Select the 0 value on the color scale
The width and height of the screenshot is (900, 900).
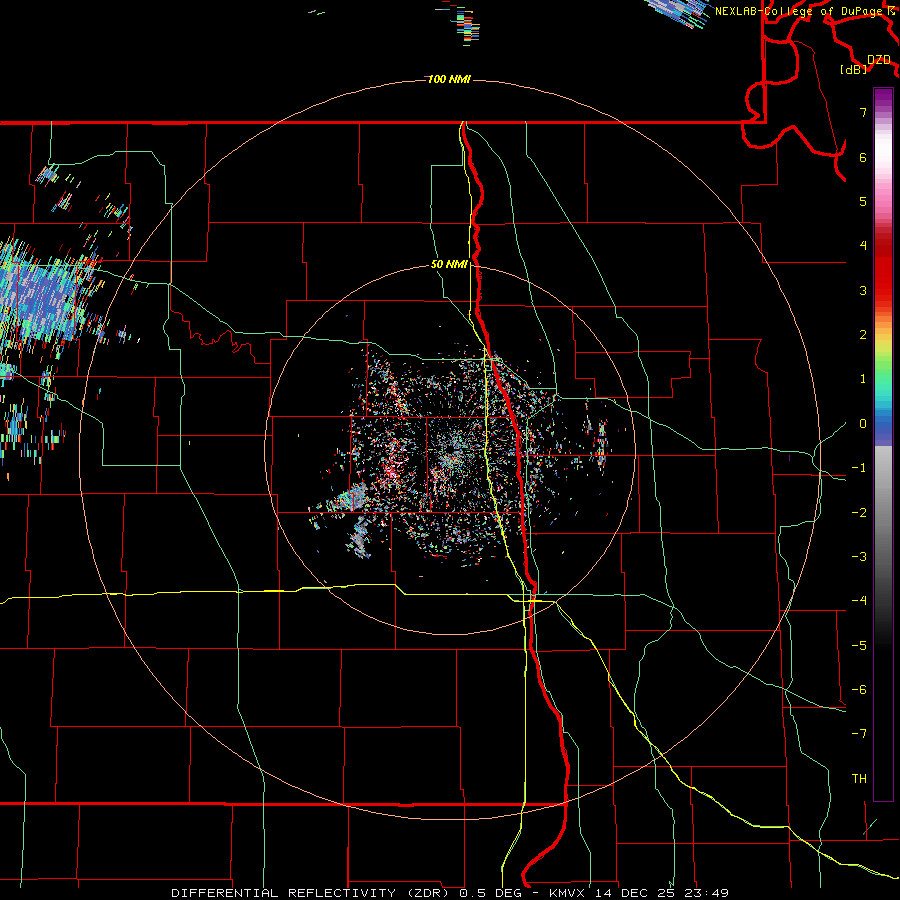[x=863, y=424]
